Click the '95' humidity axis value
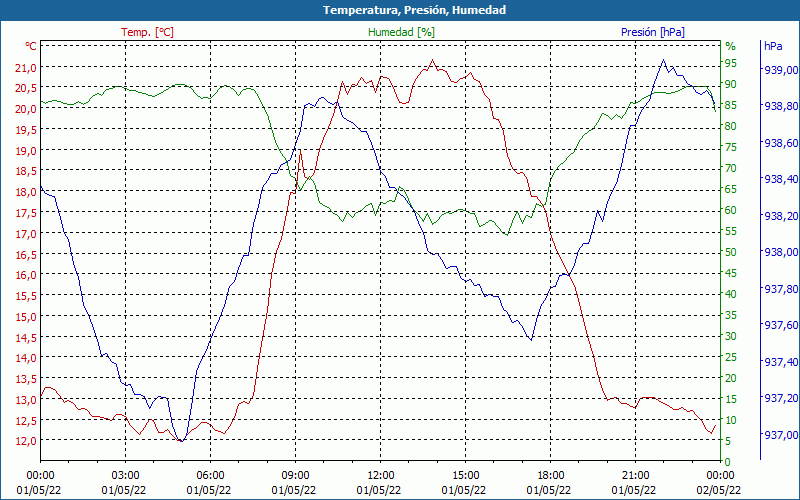Viewport: 800px width, 500px height. click(x=731, y=63)
